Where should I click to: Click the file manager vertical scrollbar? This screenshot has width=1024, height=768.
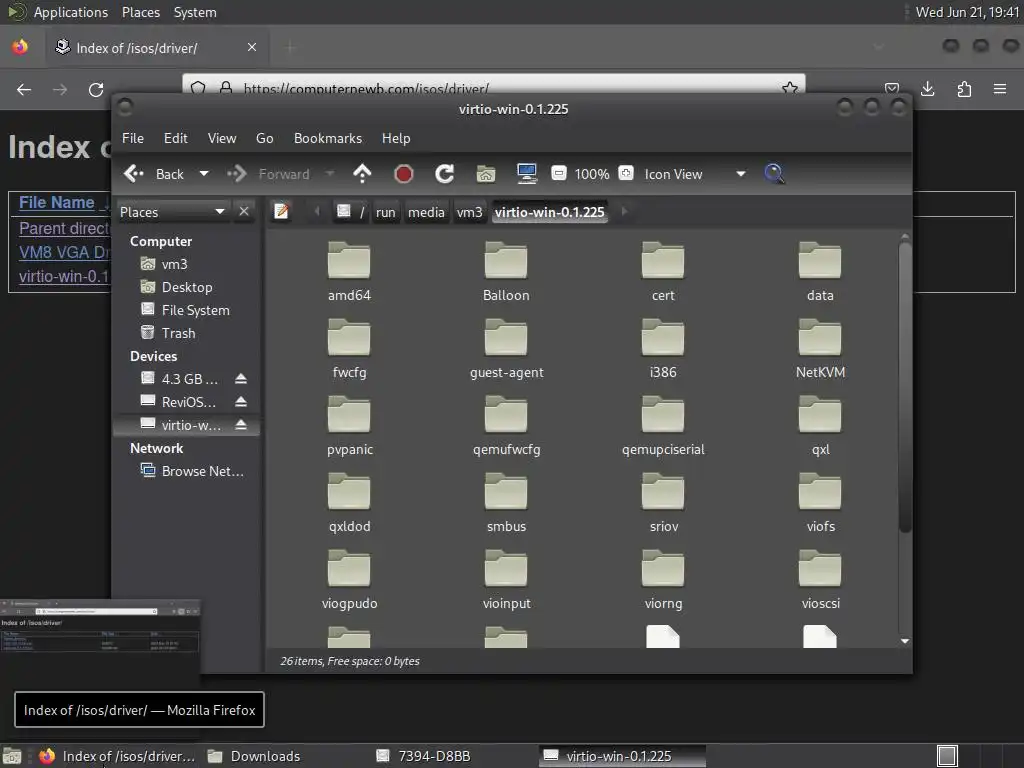click(x=904, y=387)
